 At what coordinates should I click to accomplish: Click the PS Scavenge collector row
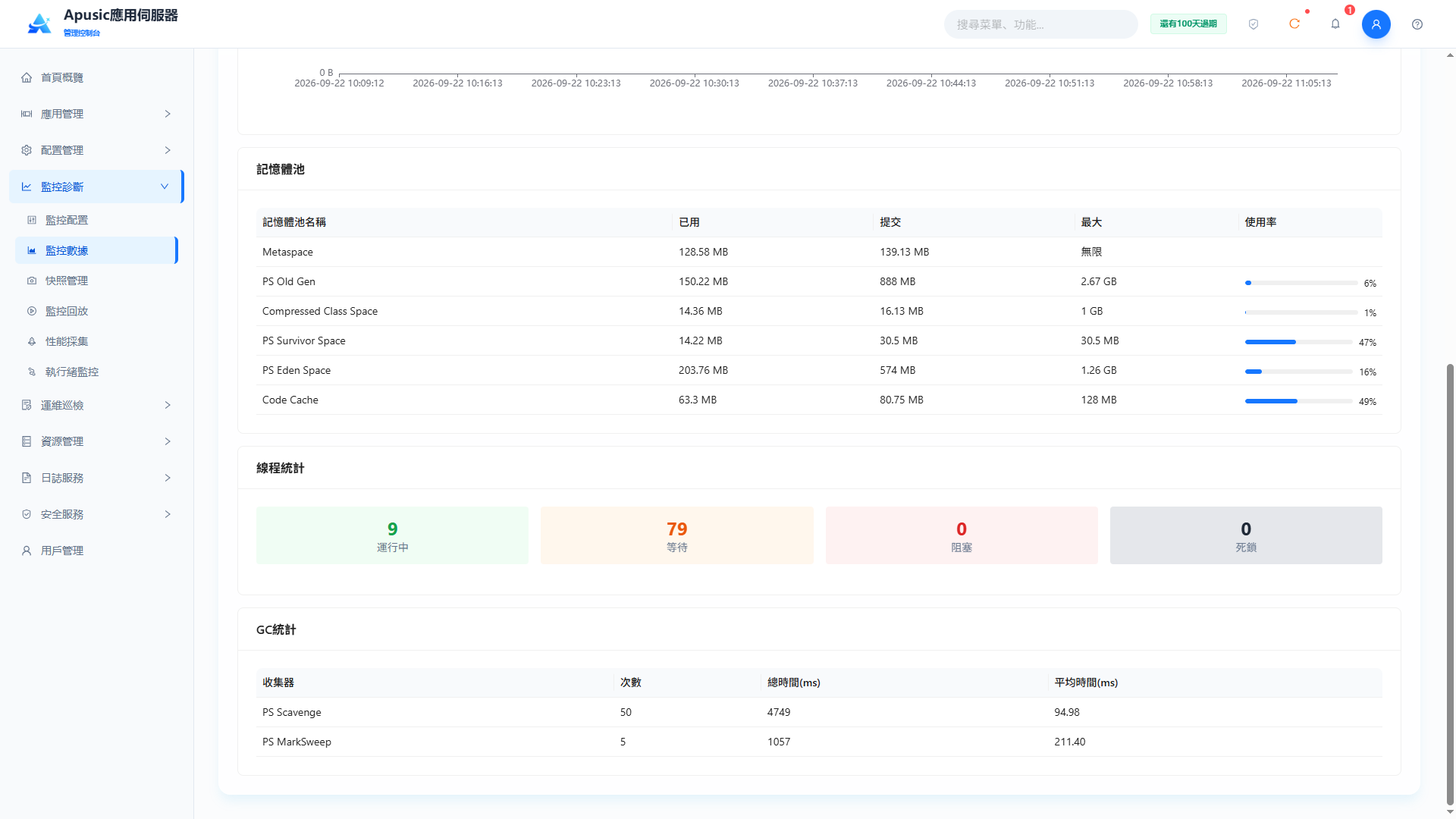[x=819, y=712]
